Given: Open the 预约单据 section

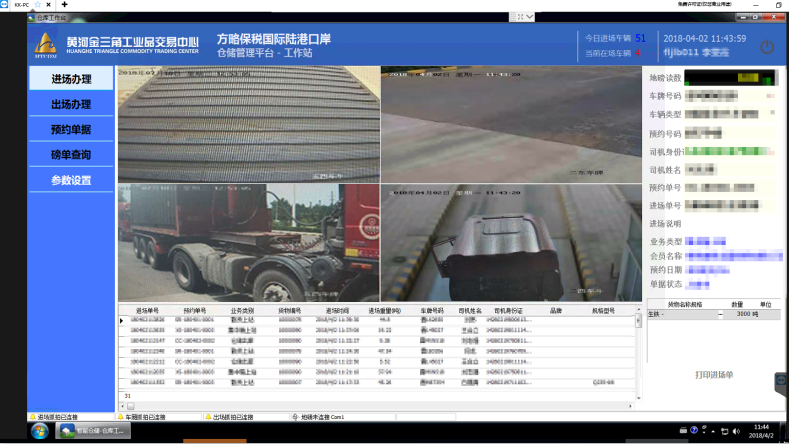Looking at the screenshot, I should (71, 130).
